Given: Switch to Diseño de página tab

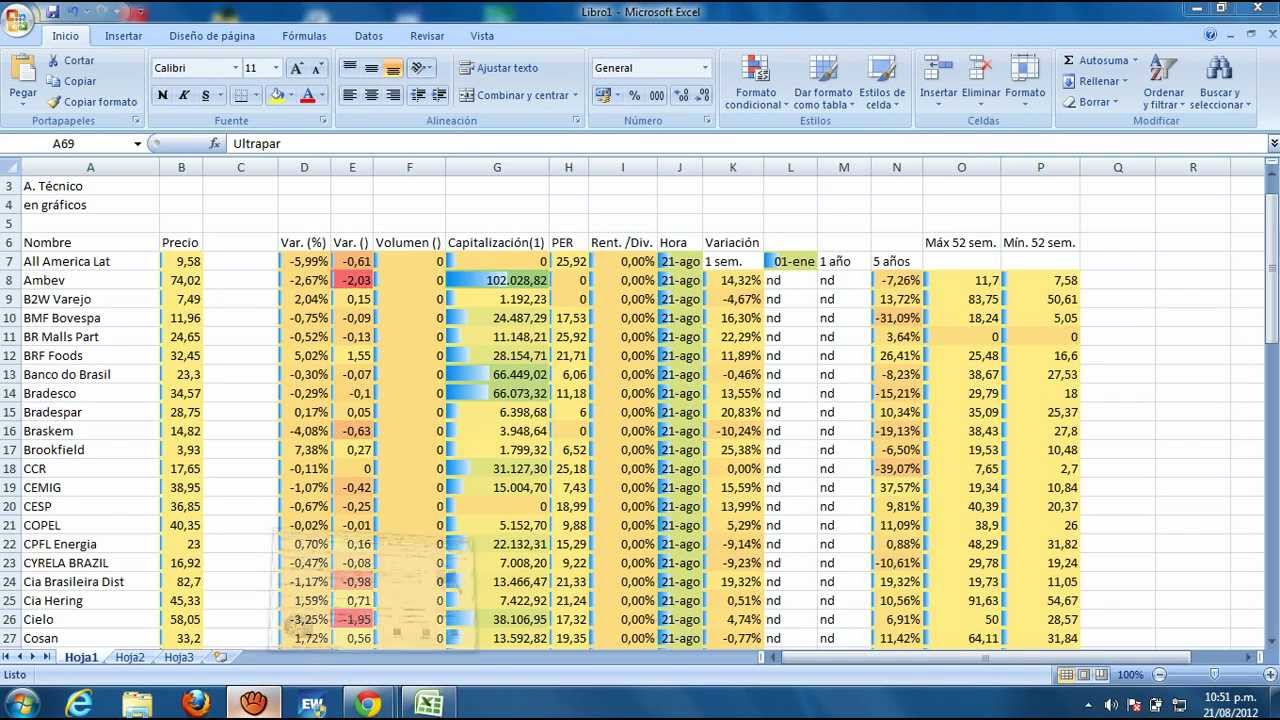Looking at the screenshot, I should tap(212, 36).
